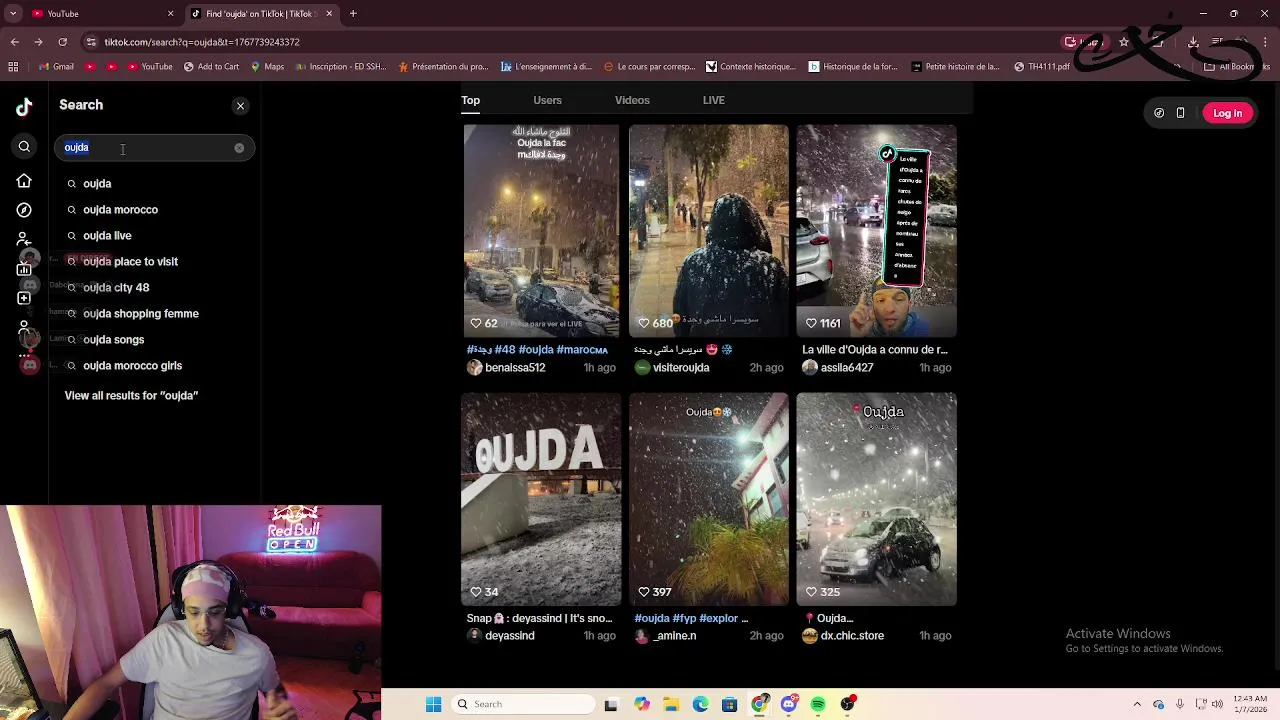Open the Upload plus icon in sidebar

tap(24, 298)
